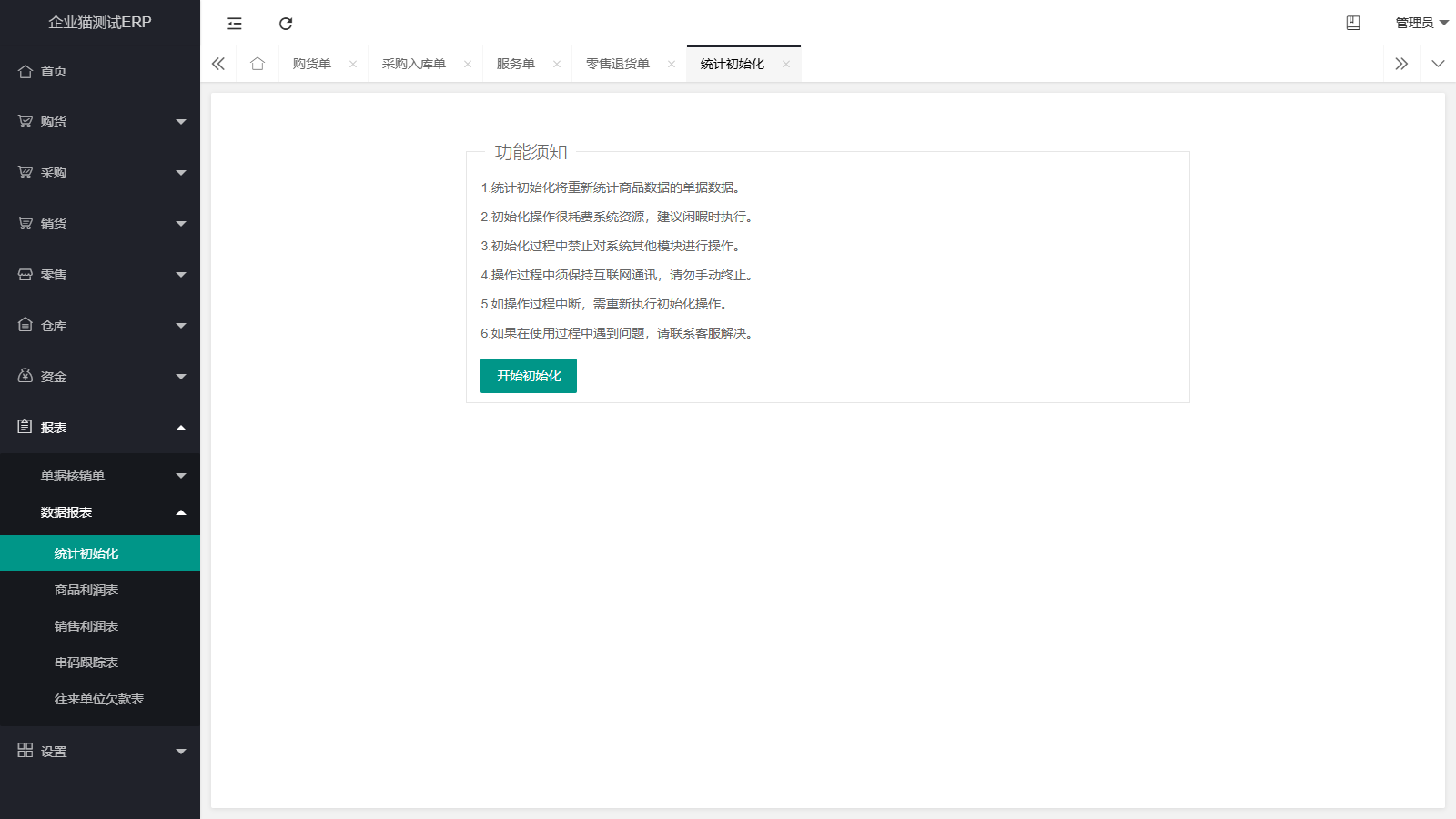Viewport: 1456px width, 819px height.
Task: Expand the 单据核销单 submenu
Action: (x=99, y=476)
